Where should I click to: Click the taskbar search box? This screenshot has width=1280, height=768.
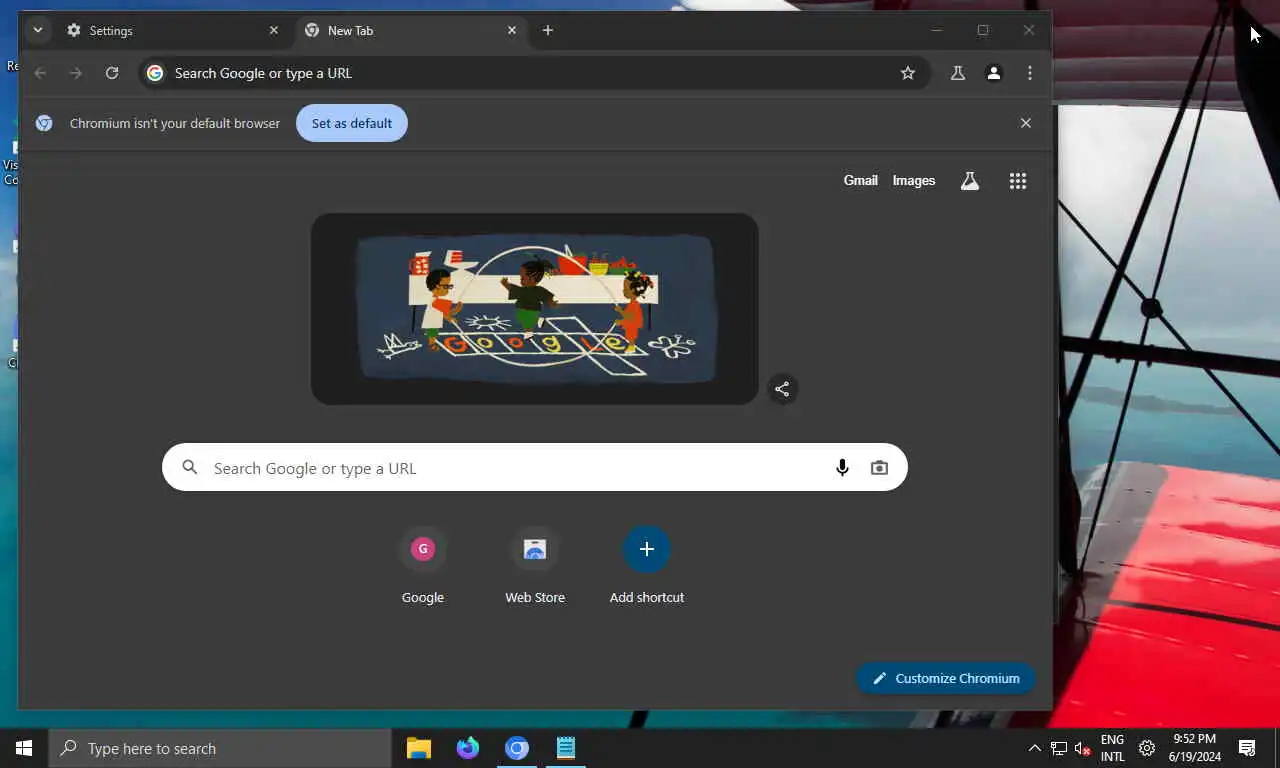(x=220, y=748)
